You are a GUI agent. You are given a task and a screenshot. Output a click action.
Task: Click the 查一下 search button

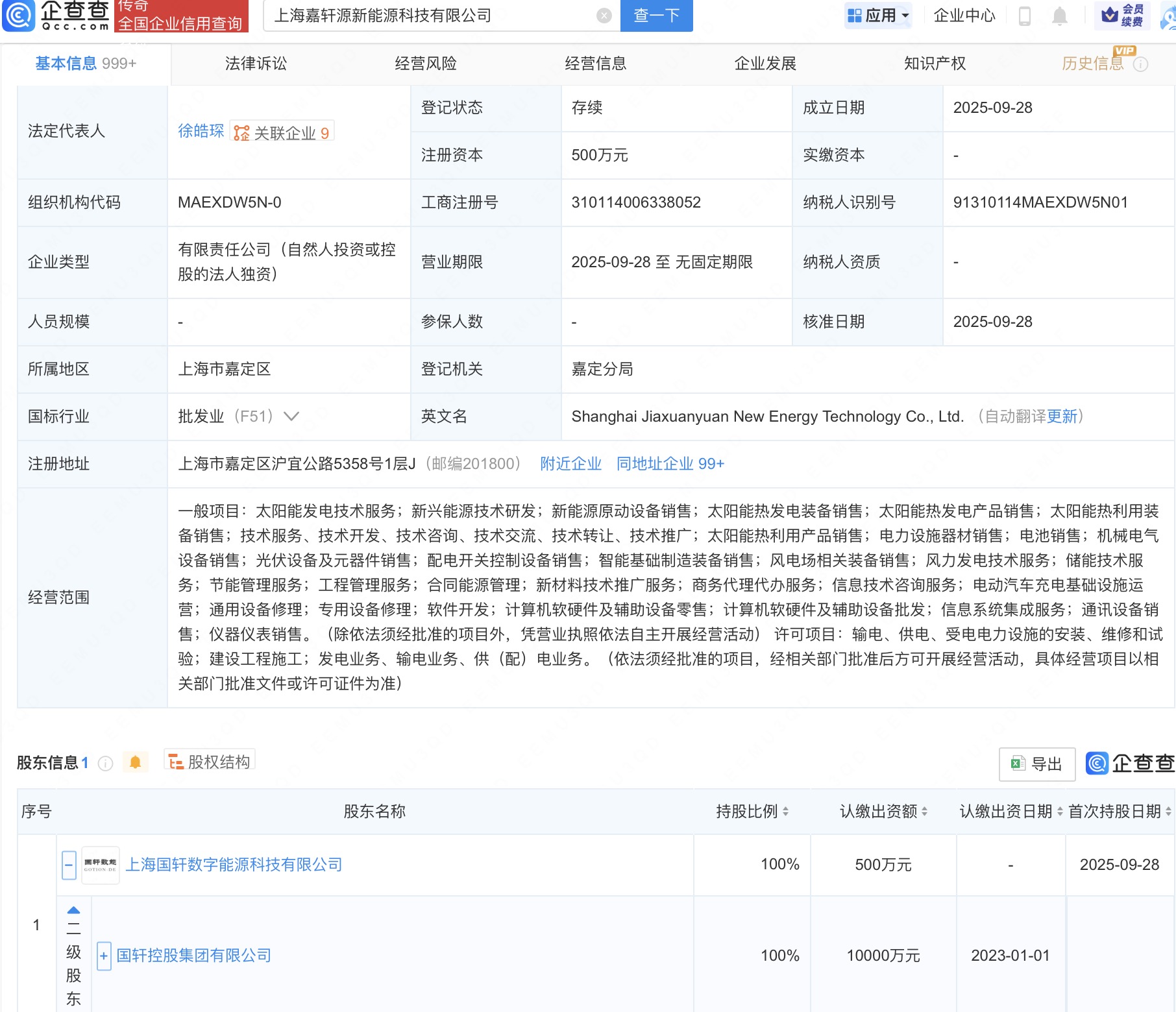coord(656,16)
